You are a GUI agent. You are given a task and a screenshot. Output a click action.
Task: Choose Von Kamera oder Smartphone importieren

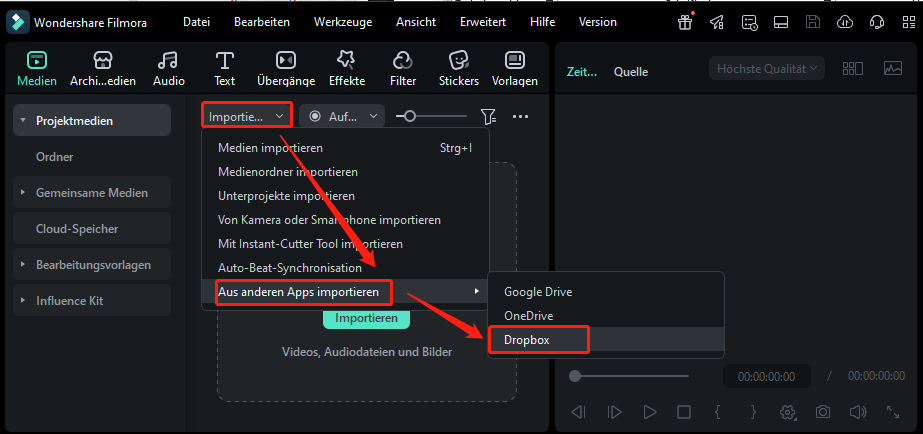click(x=346, y=220)
